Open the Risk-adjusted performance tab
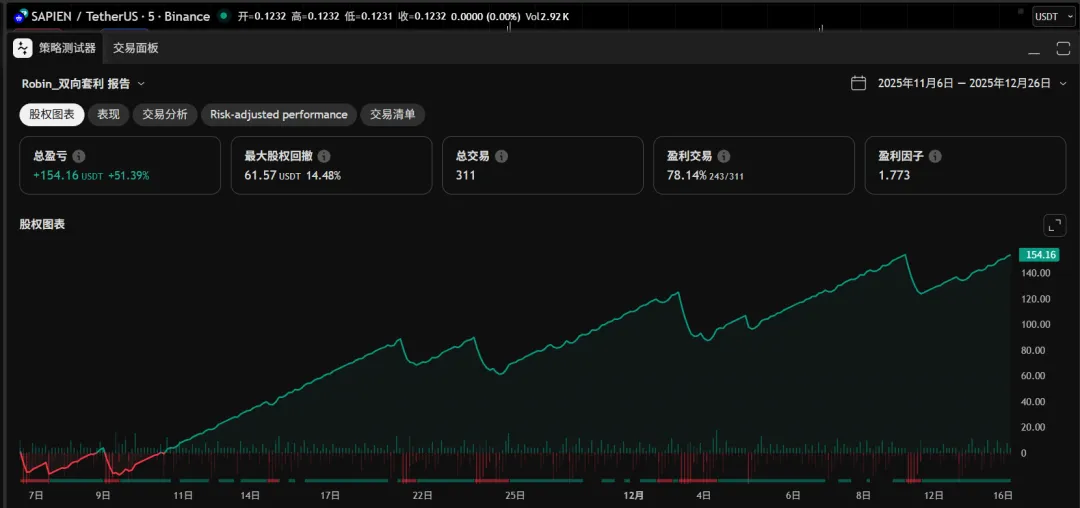The image size is (1080, 508). tap(278, 115)
